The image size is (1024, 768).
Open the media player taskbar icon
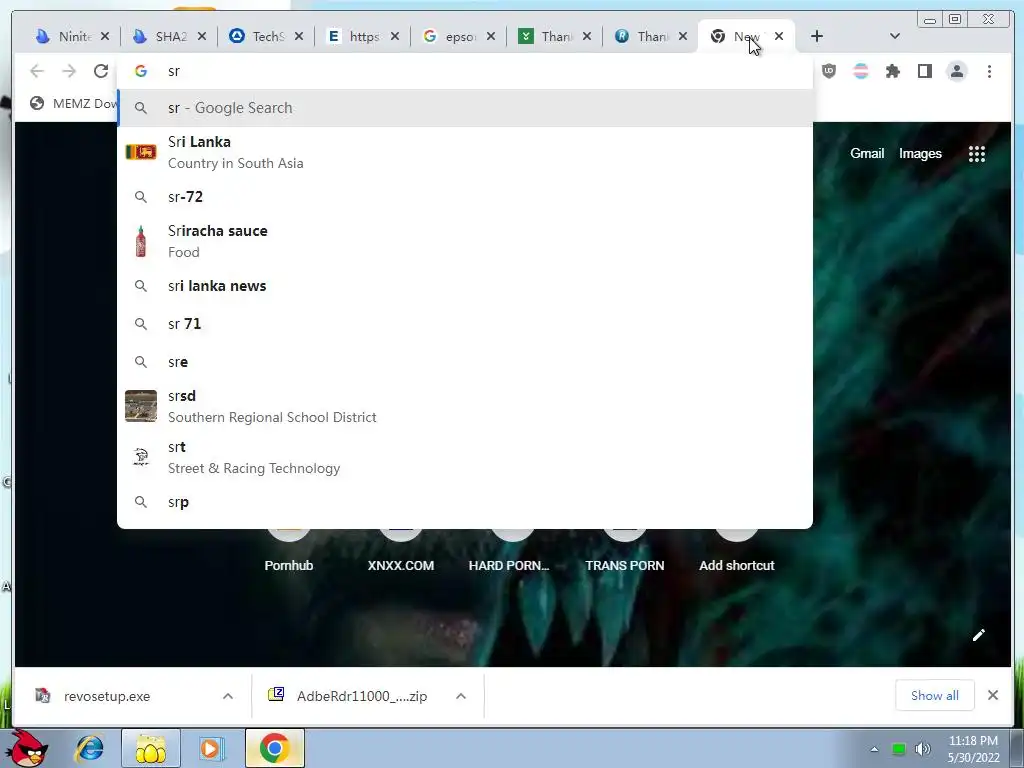[210, 748]
